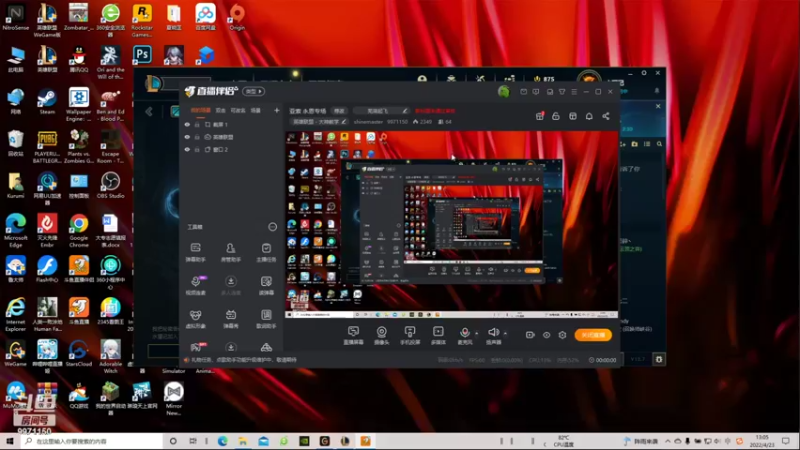Click the stream preview canvas
The height and width of the screenshot is (450, 800).
tap(451, 224)
